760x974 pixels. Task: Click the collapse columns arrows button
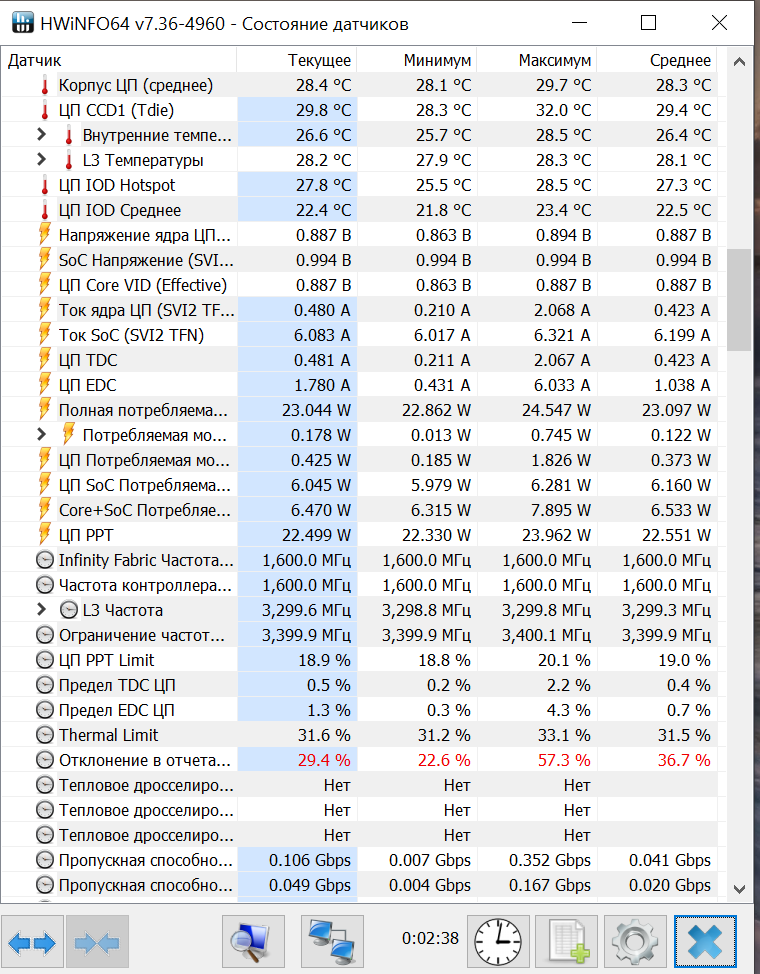pos(97,941)
